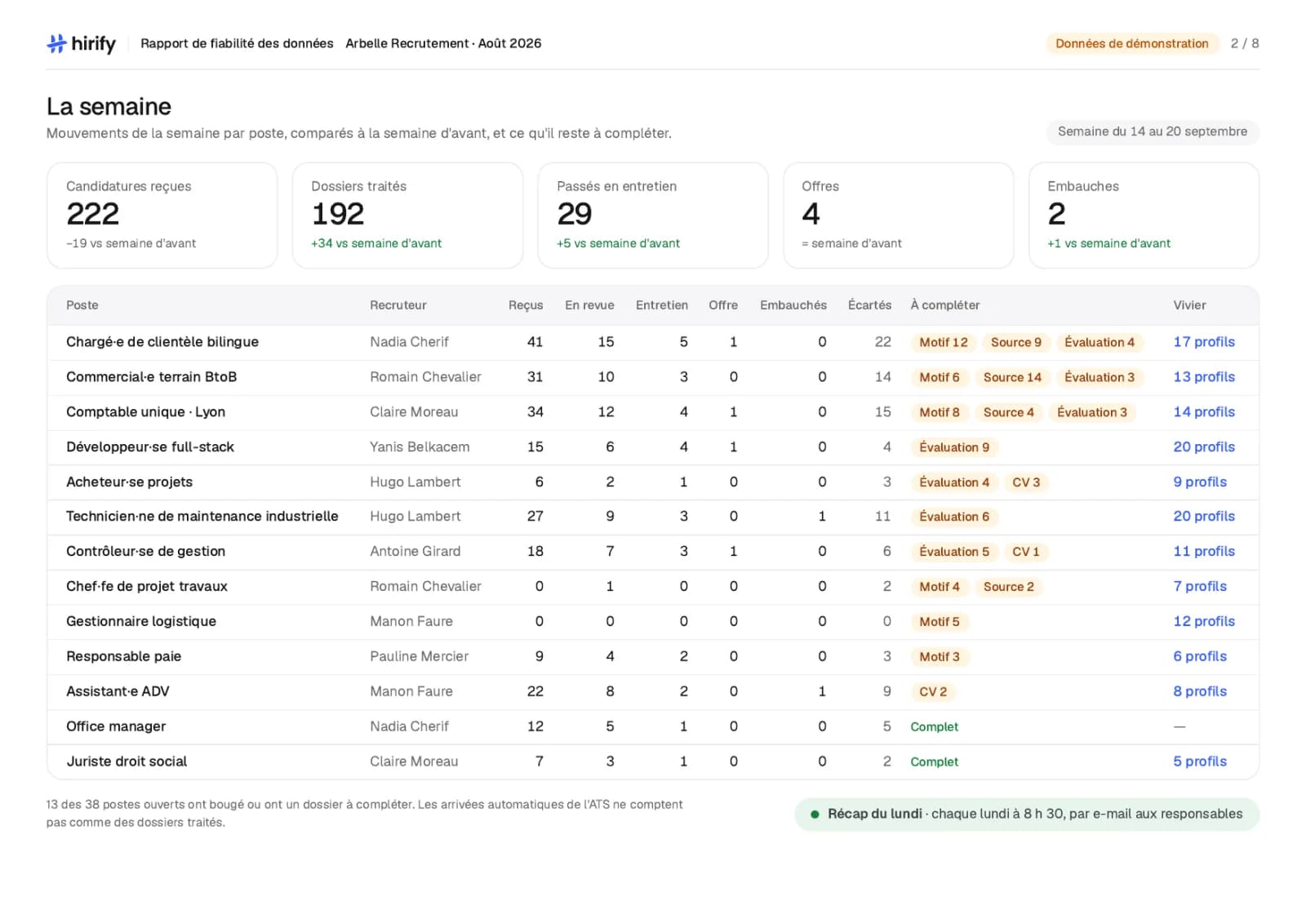Select the Source 2 tag
Screen dimensions: 1306x924
coord(1008,588)
